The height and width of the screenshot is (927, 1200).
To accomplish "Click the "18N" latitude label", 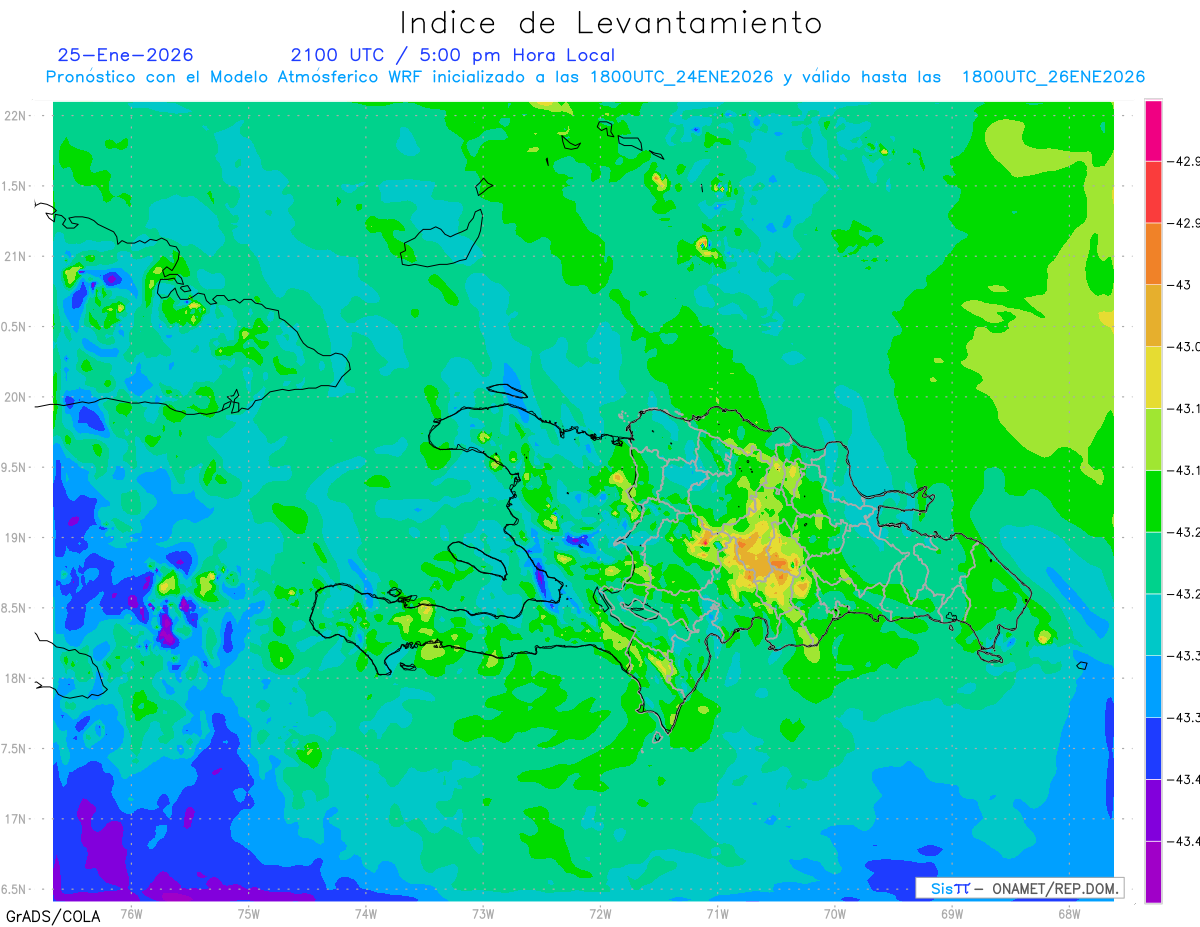I will (15, 678).
